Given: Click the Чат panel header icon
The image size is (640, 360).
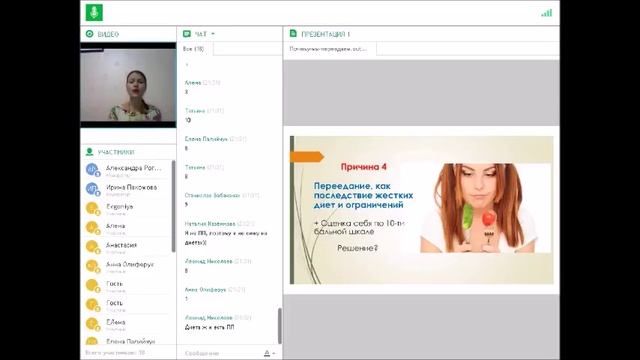Looking at the screenshot, I should pos(187,34).
